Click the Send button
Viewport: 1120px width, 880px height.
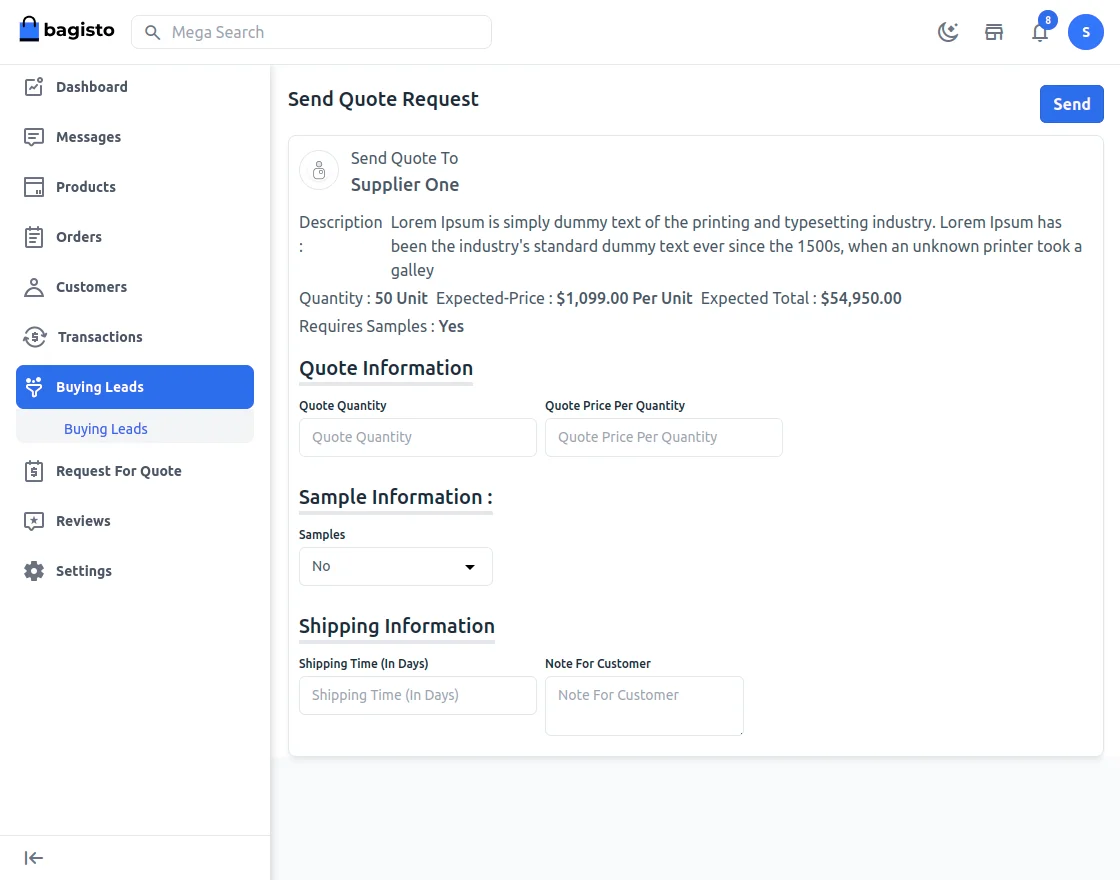click(1071, 104)
